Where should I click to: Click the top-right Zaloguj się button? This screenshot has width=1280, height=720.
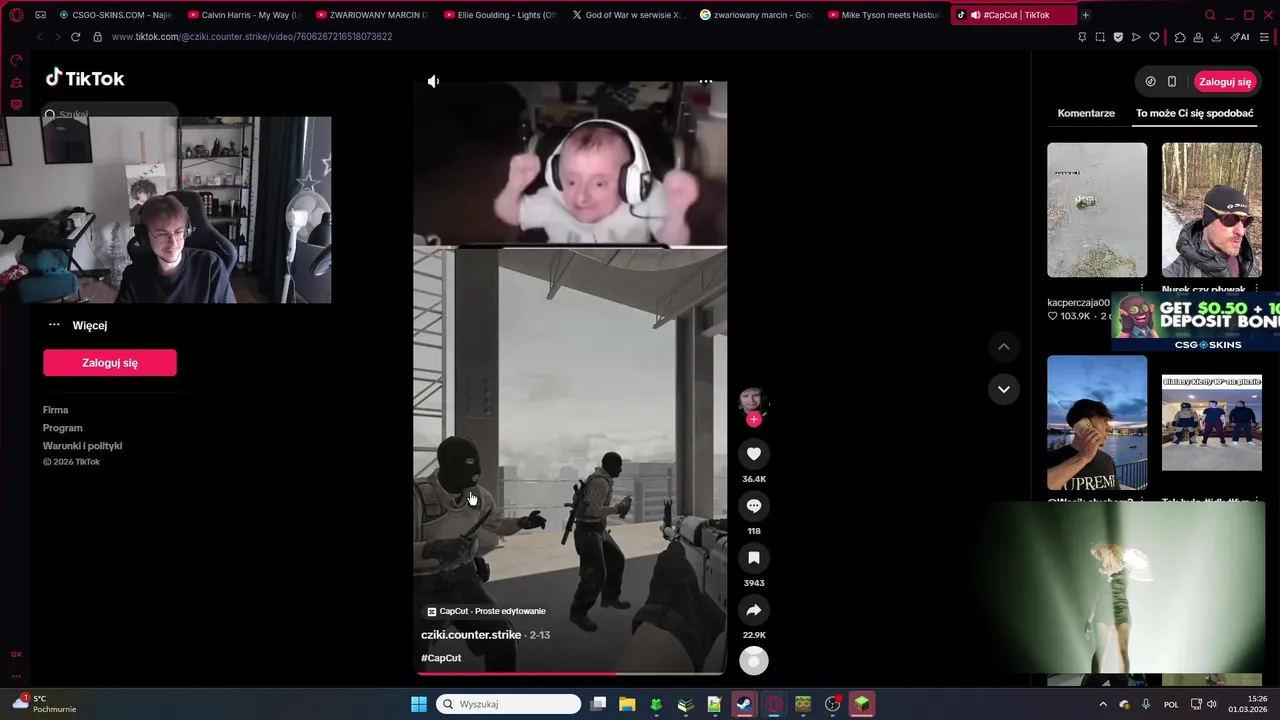pyautogui.click(x=1225, y=82)
